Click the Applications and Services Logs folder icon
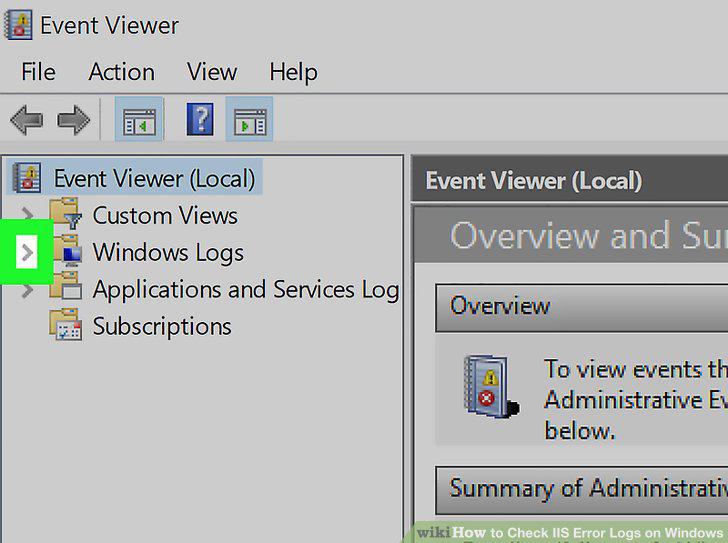 65,286
